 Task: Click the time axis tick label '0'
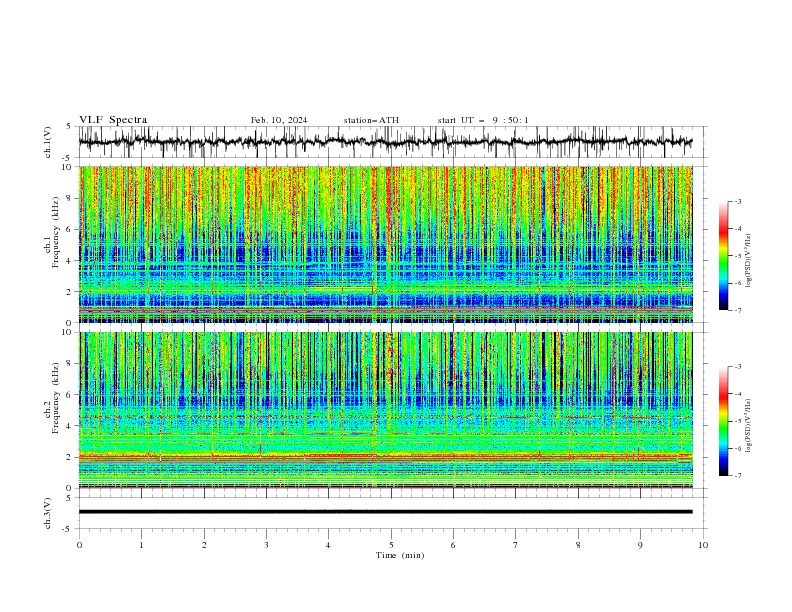pos(79,545)
